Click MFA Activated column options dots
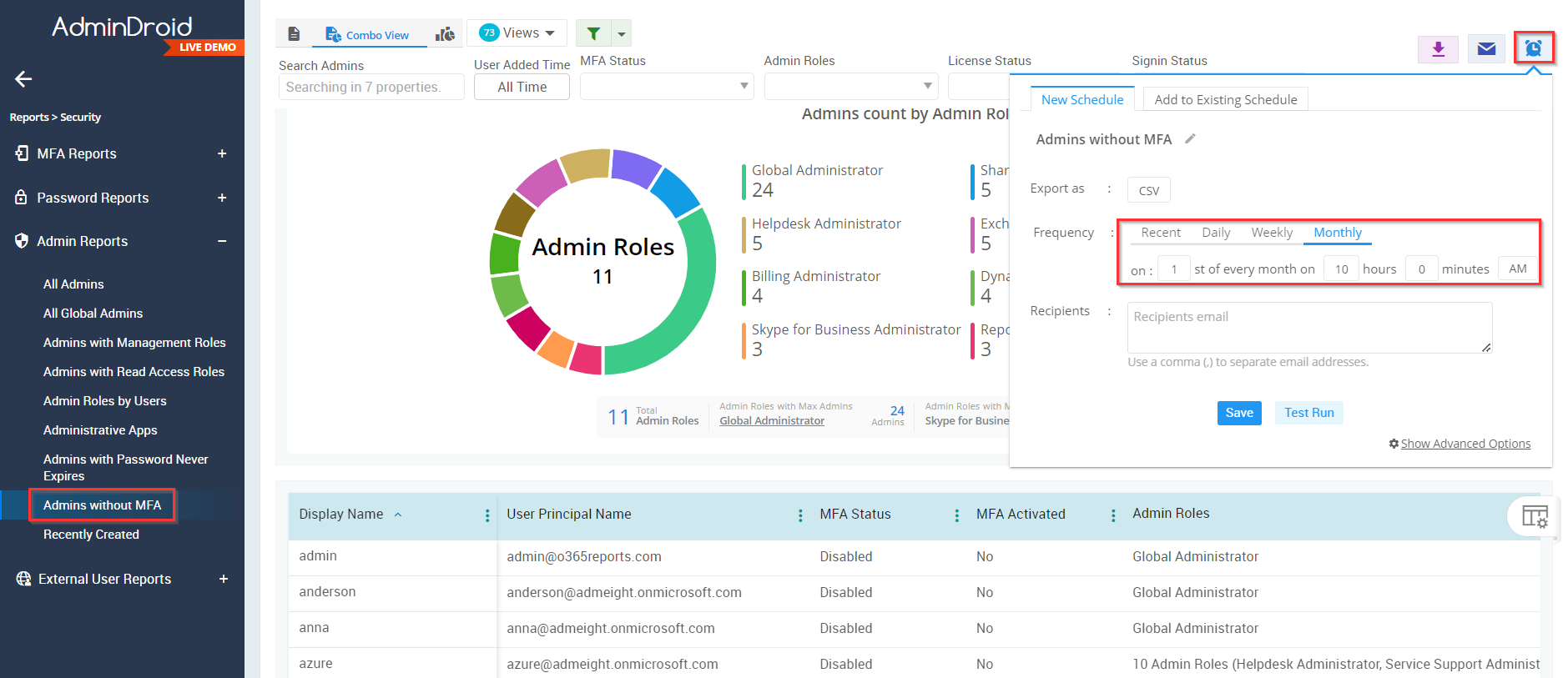 point(1113,515)
